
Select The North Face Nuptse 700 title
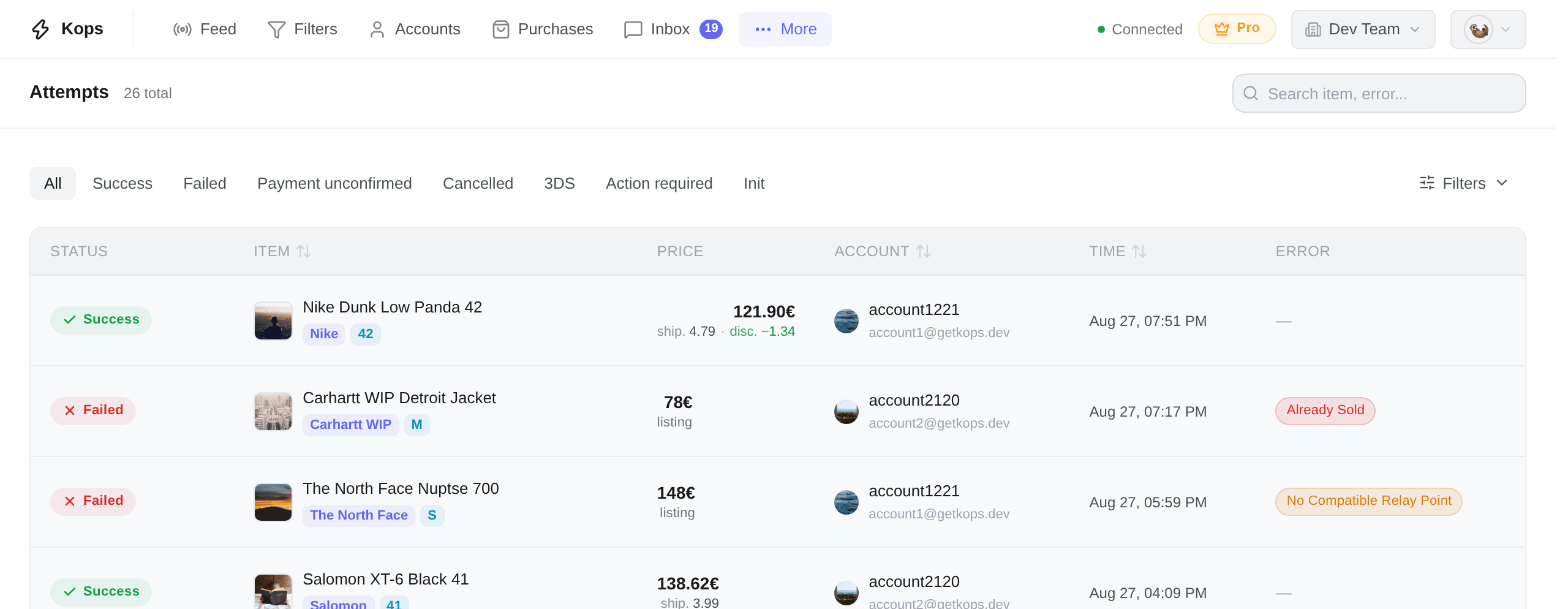coord(401,488)
